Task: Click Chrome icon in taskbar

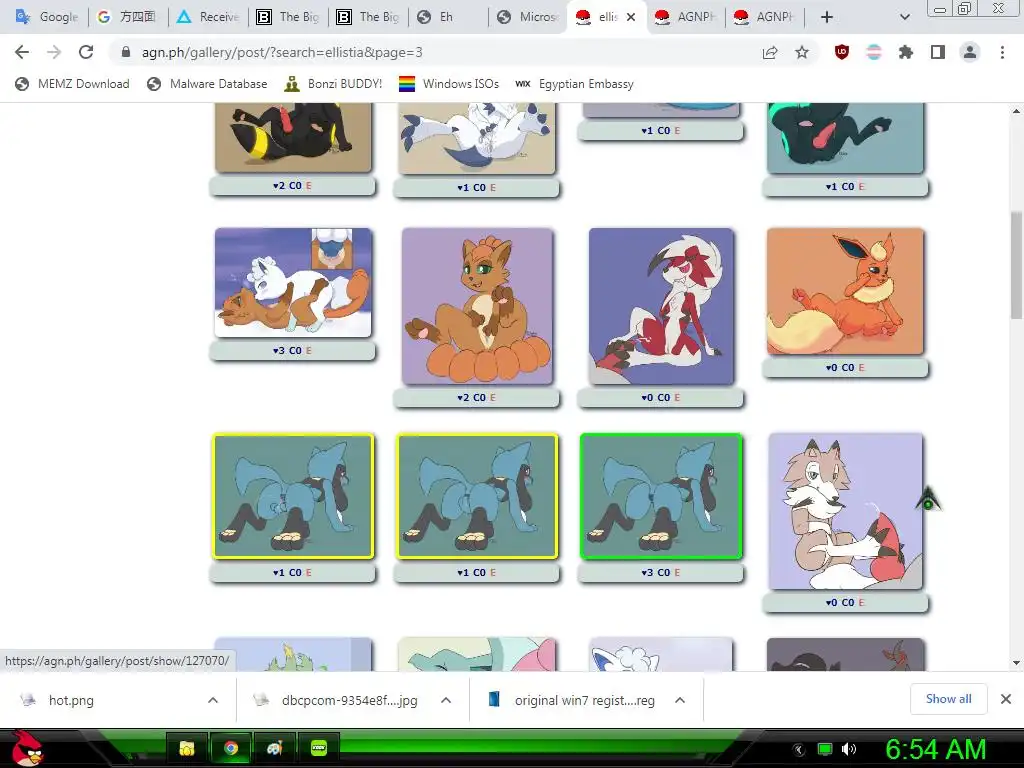Action: pos(231,748)
